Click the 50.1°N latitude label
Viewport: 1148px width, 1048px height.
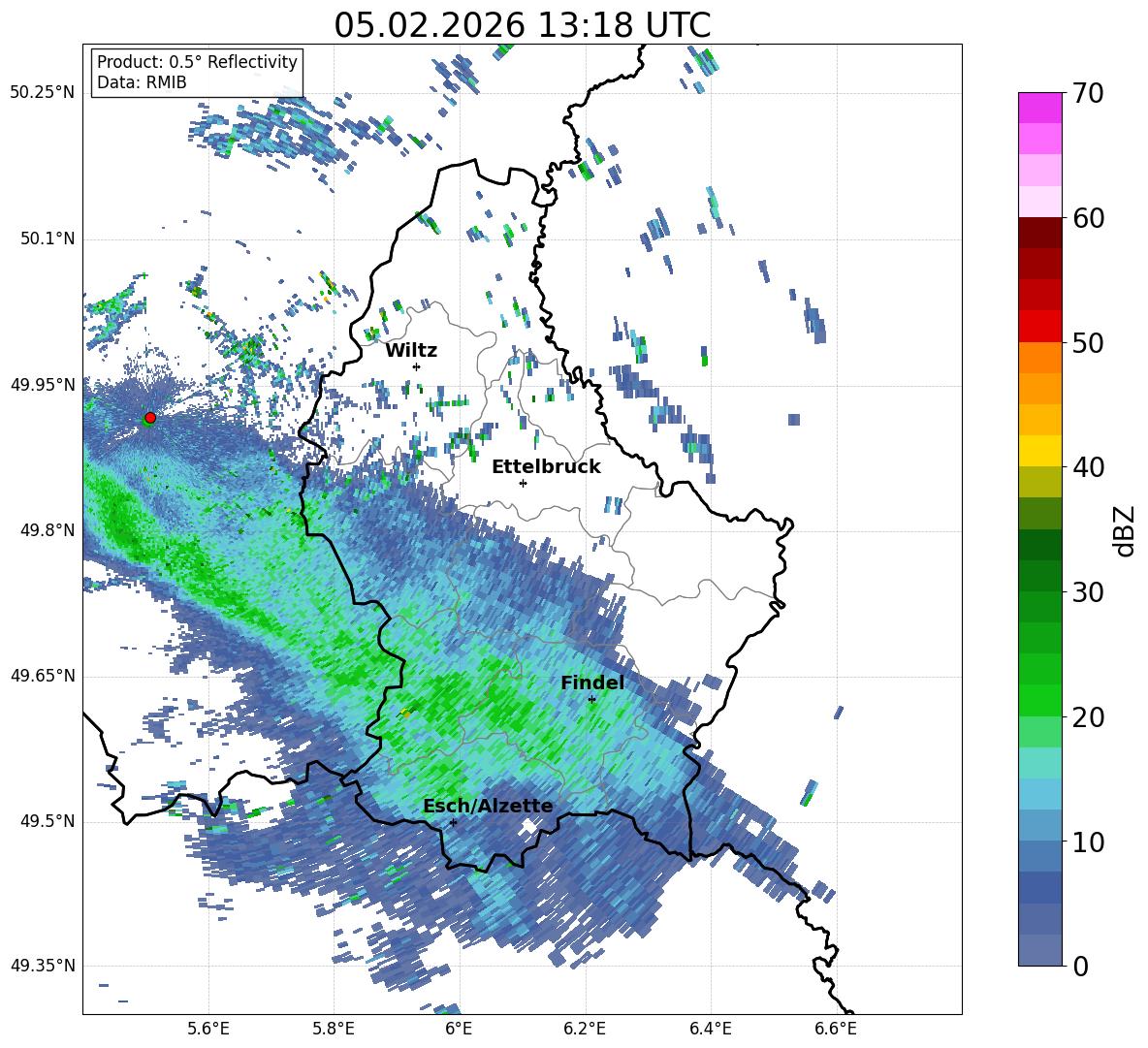click(48, 239)
